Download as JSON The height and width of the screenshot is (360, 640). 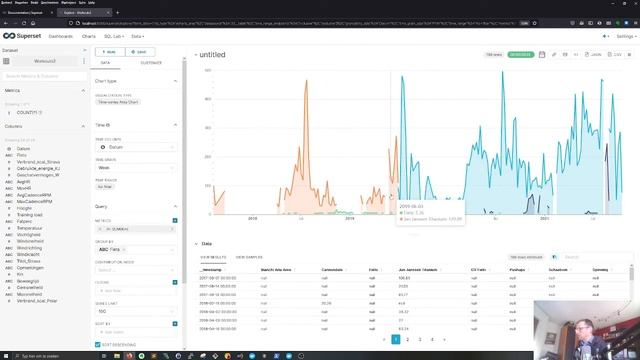[x=593, y=54]
